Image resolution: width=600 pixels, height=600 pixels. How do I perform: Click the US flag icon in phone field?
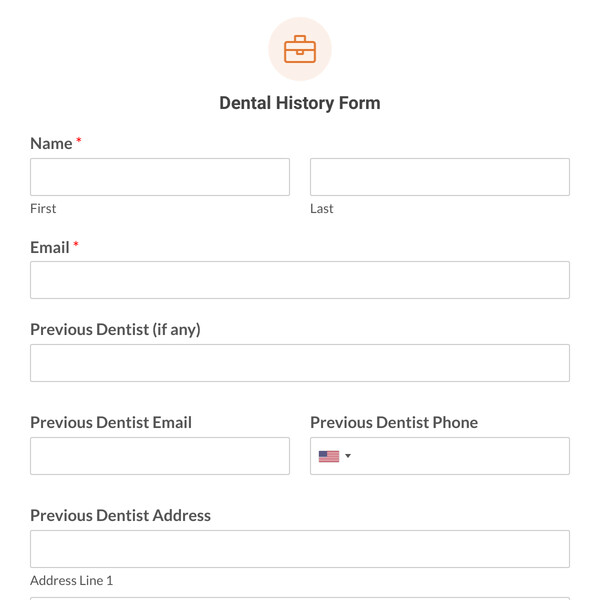[x=329, y=456]
